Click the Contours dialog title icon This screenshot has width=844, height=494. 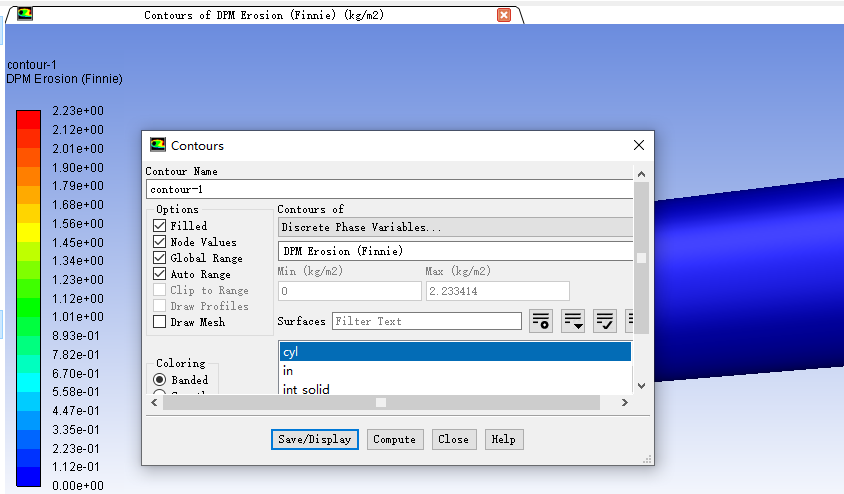[x=158, y=145]
